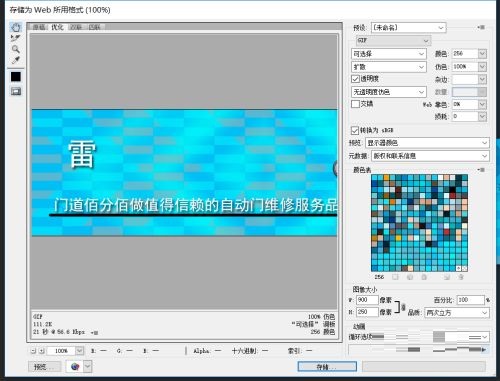Open the 颜色 256 colors dropdown arrow

coord(482,54)
